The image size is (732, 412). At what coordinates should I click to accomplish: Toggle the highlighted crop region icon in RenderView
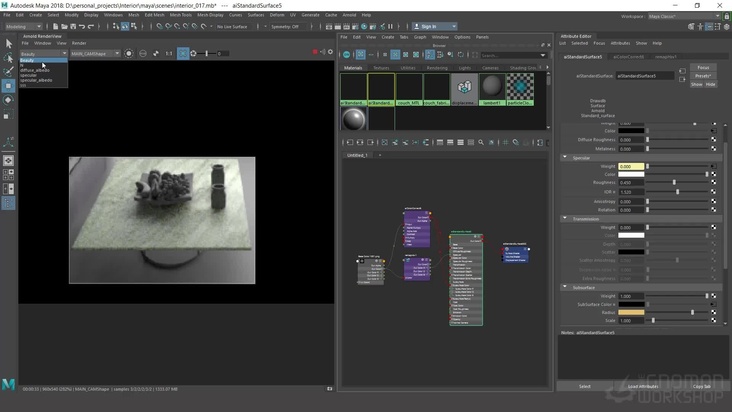(x=183, y=54)
